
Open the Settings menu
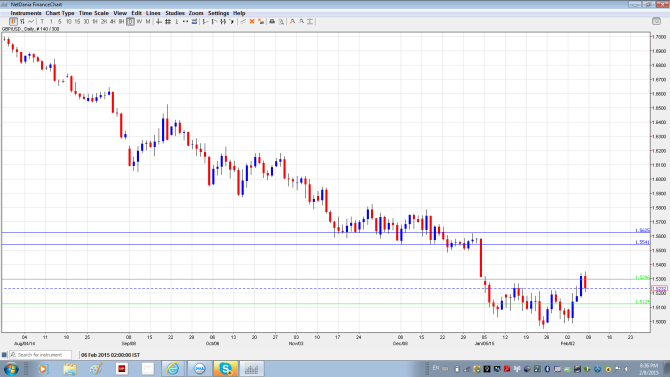(218, 13)
